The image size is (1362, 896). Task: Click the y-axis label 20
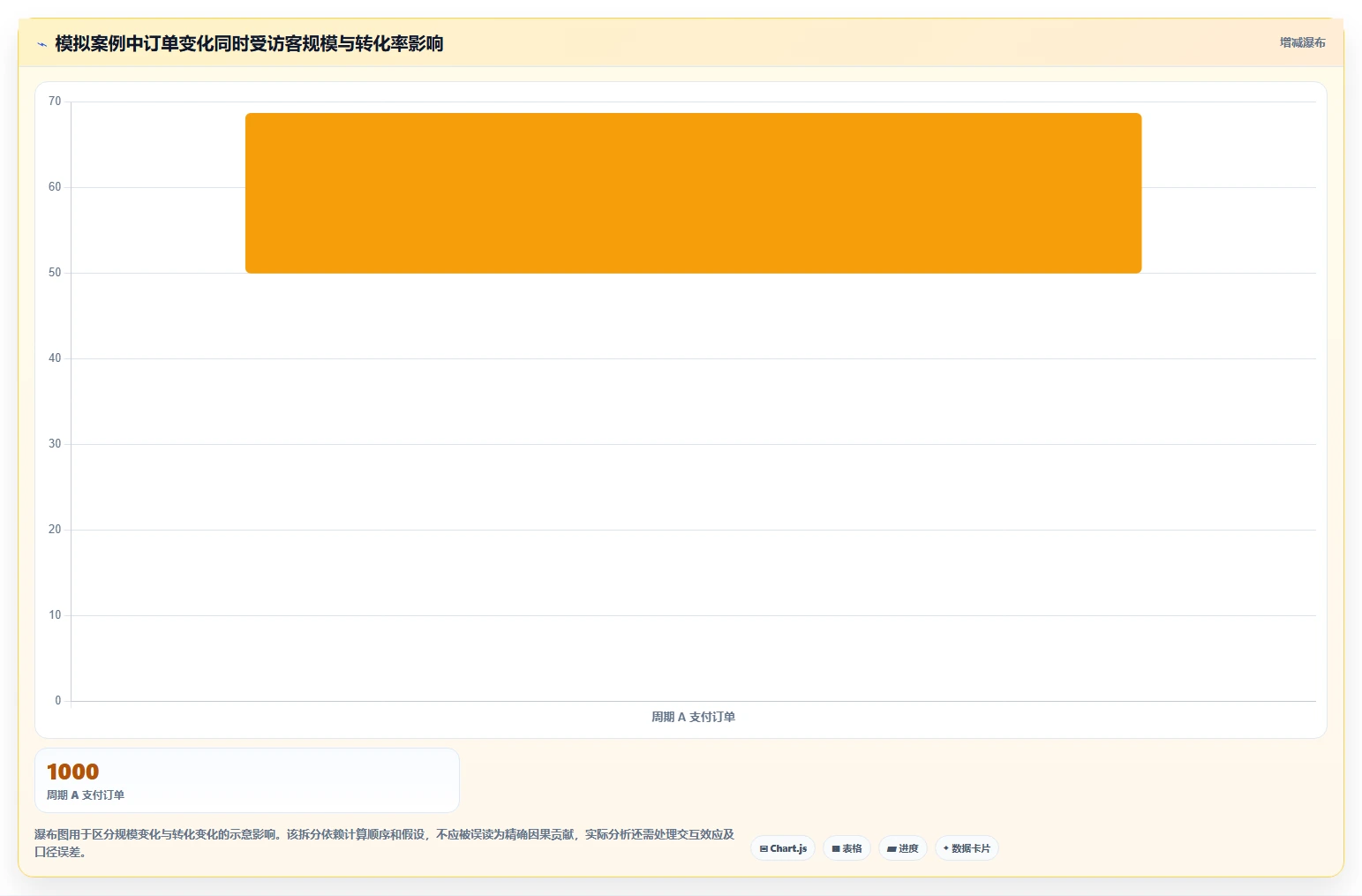click(55, 530)
